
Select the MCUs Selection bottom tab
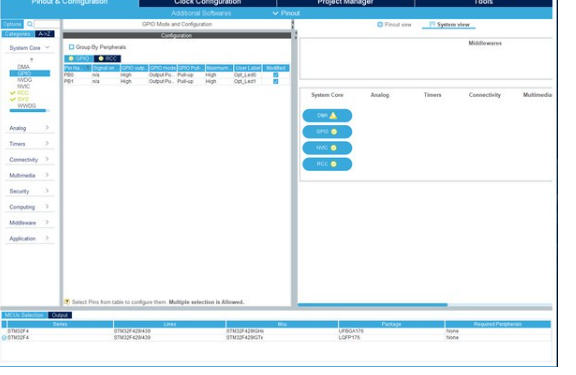(24, 315)
